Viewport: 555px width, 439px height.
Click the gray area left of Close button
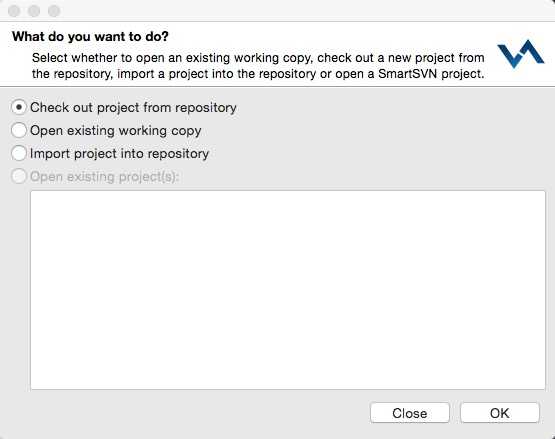point(198,413)
